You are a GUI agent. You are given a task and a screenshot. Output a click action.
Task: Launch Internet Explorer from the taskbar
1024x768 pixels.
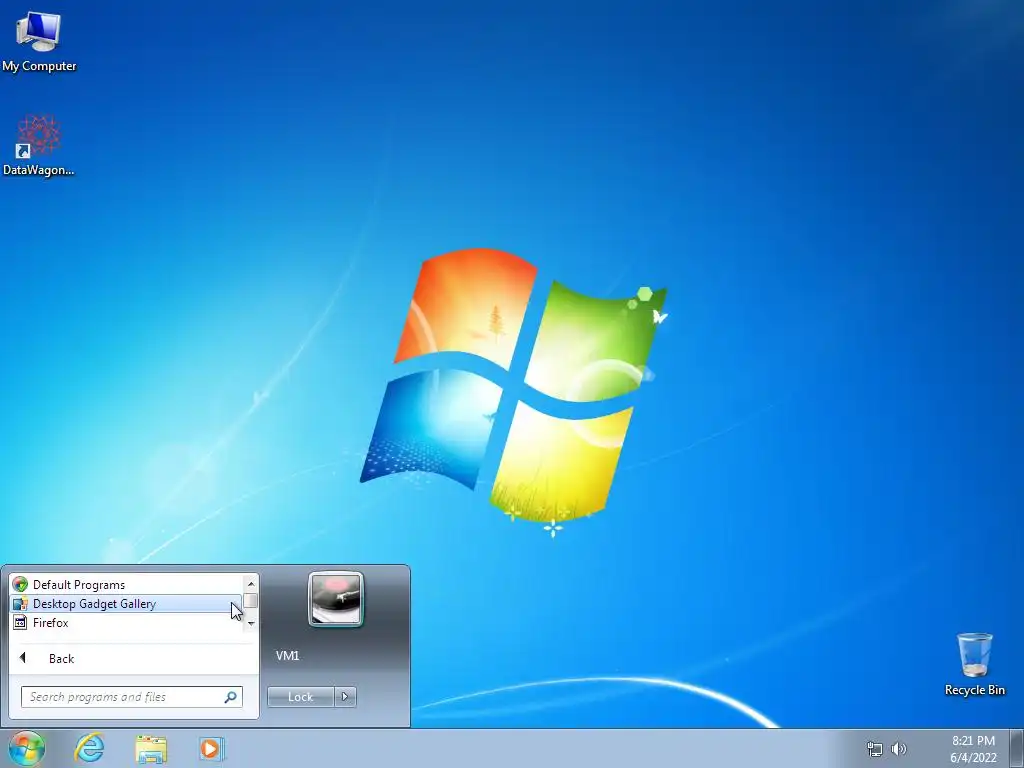coord(89,748)
